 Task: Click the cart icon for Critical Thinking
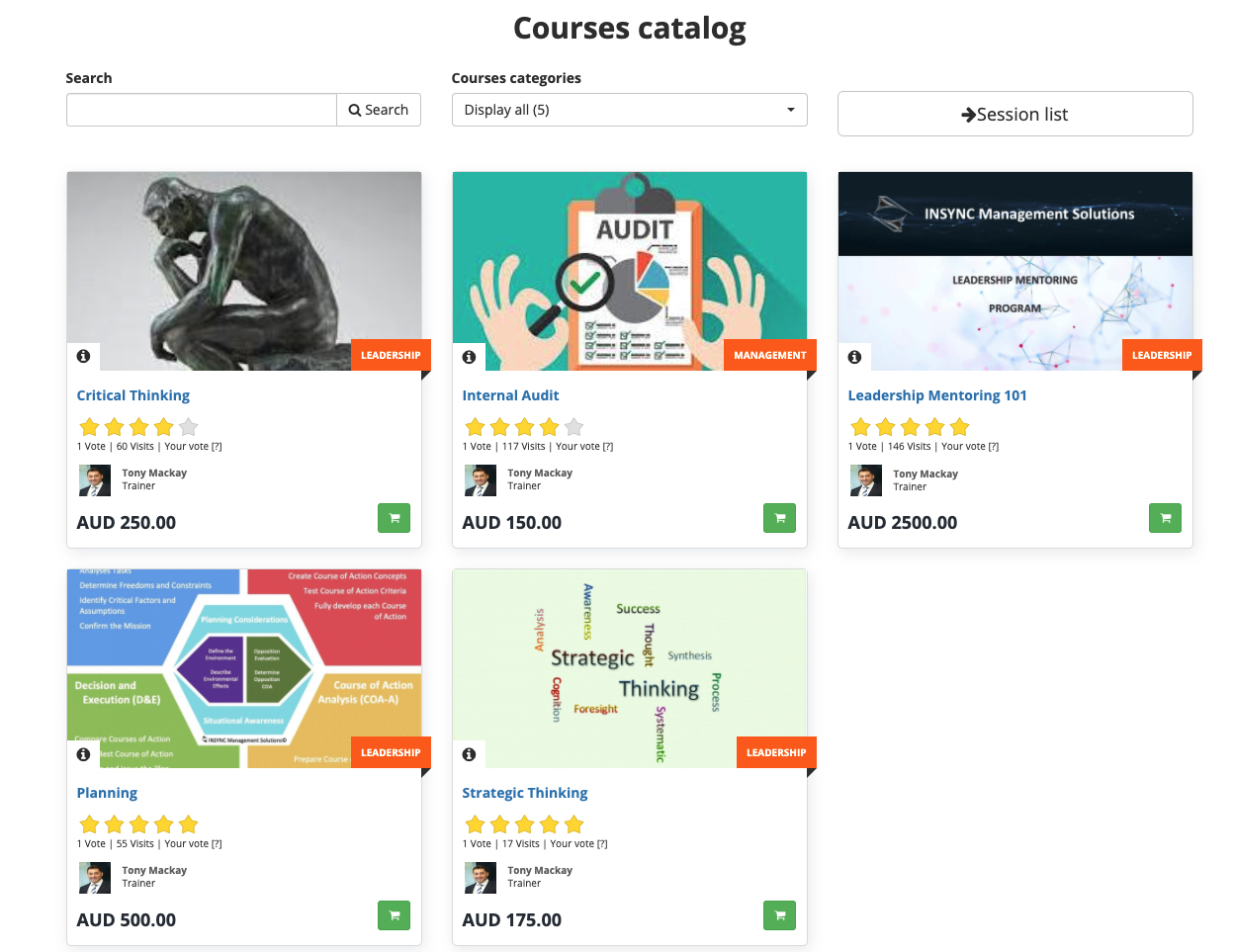[394, 518]
